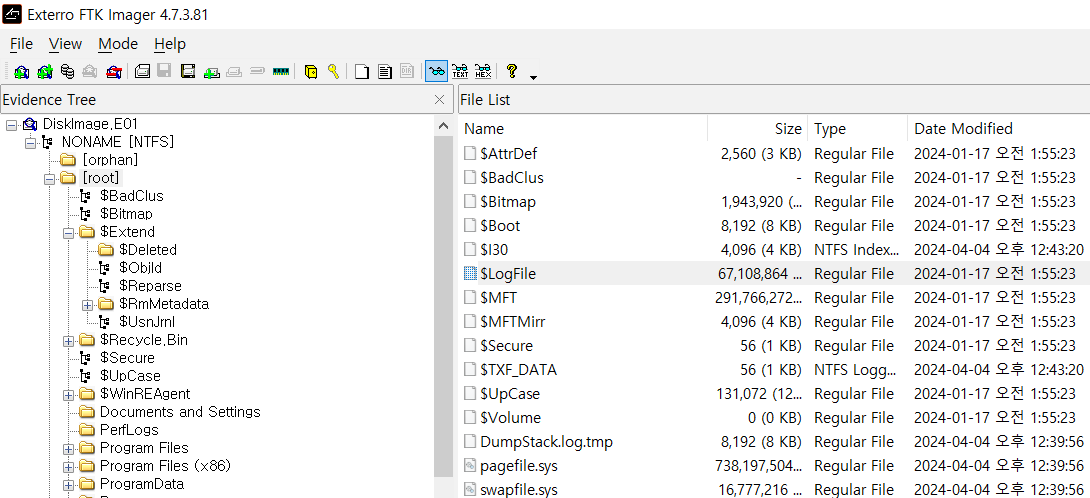Screen dimensions: 1090x498
Task: Select the $Boot row in File List
Action: tap(774, 226)
